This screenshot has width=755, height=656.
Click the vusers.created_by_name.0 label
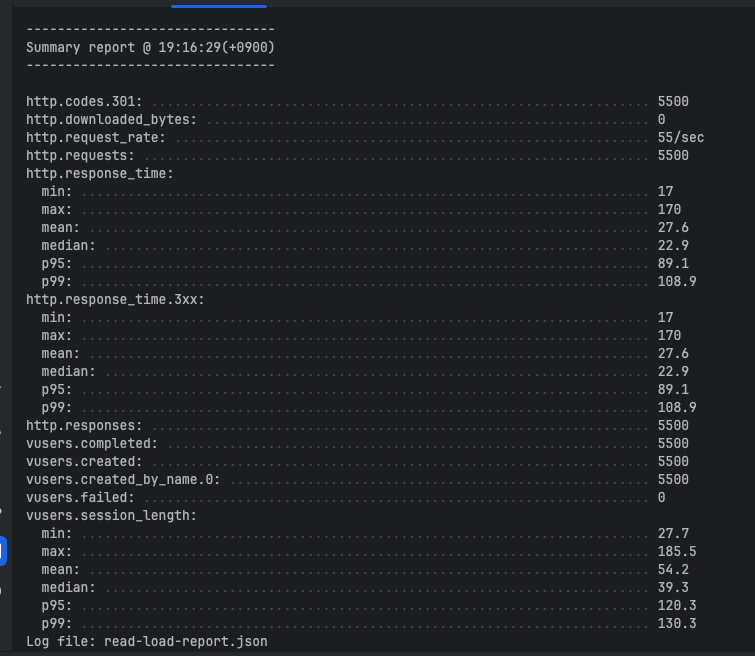click(123, 480)
